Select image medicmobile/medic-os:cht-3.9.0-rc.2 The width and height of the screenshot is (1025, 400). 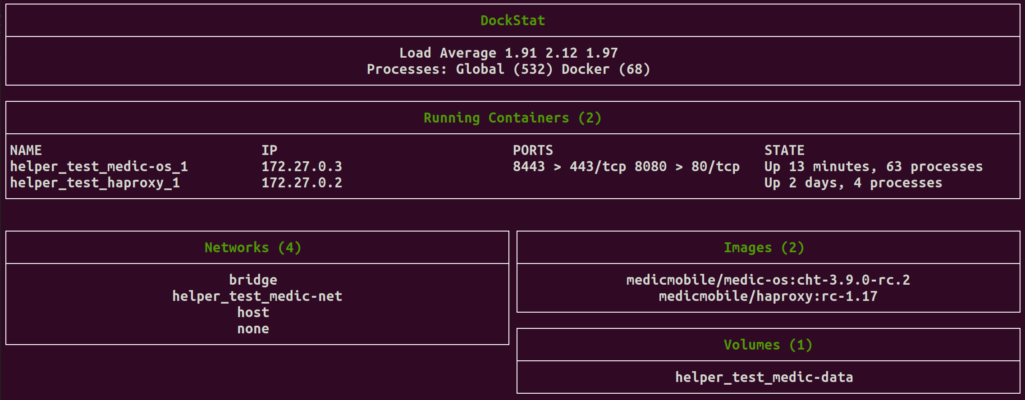click(x=768, y=280)
